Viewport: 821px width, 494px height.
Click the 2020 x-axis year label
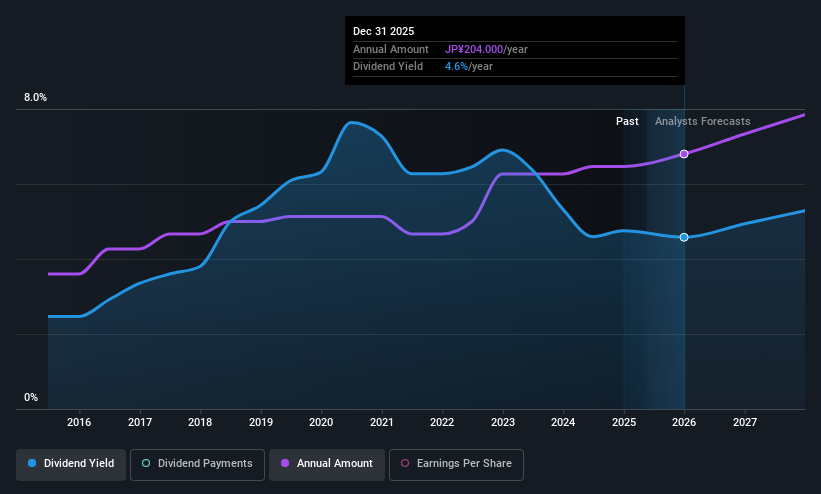click(x=321, y=422)
